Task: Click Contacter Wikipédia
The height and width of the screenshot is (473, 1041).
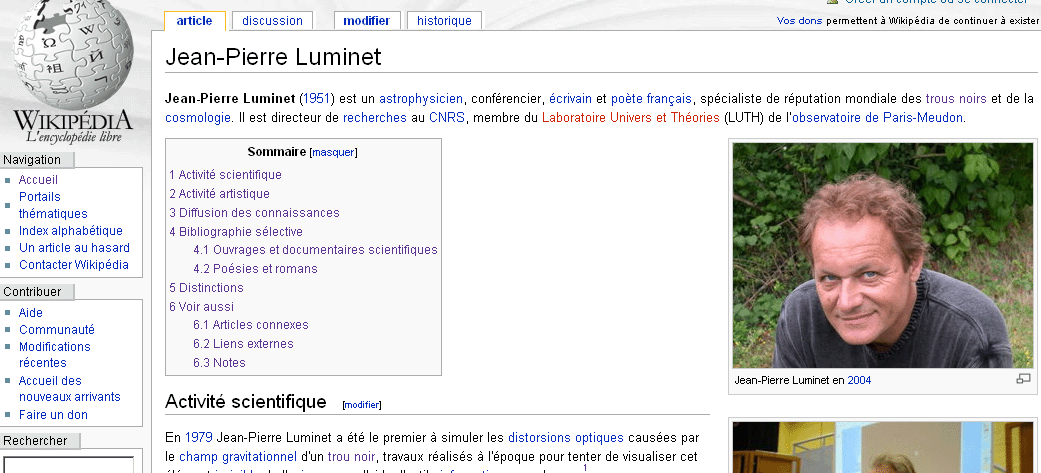Action: click(74, 264)
